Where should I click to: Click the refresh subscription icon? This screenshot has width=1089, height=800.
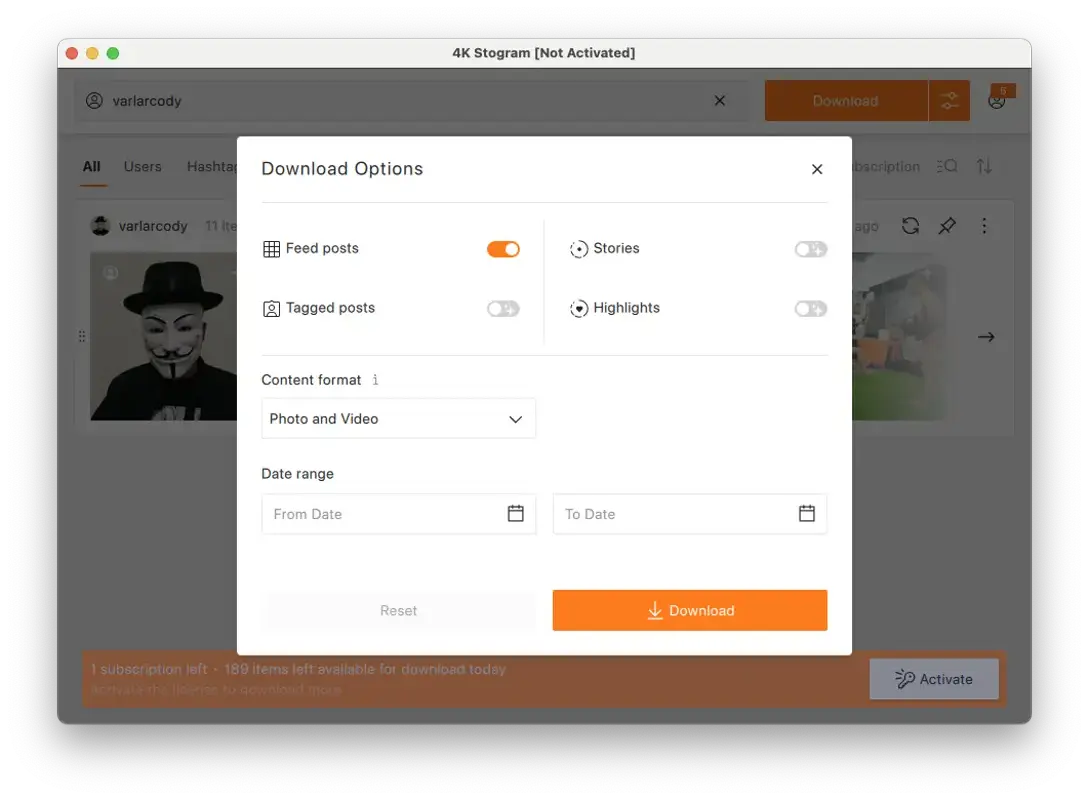click(x=910, y=226)
